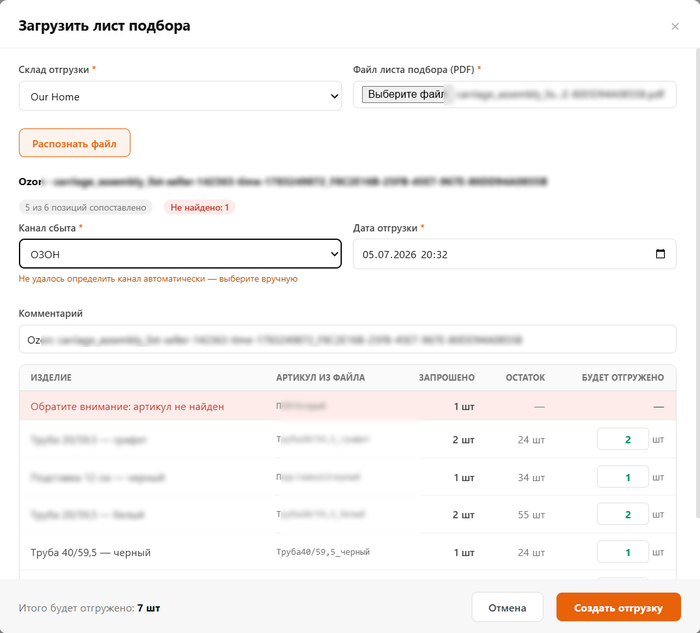This screenshot has height=633, width=700.
Task: Close the upload picking list dialog
Action: 675,26
